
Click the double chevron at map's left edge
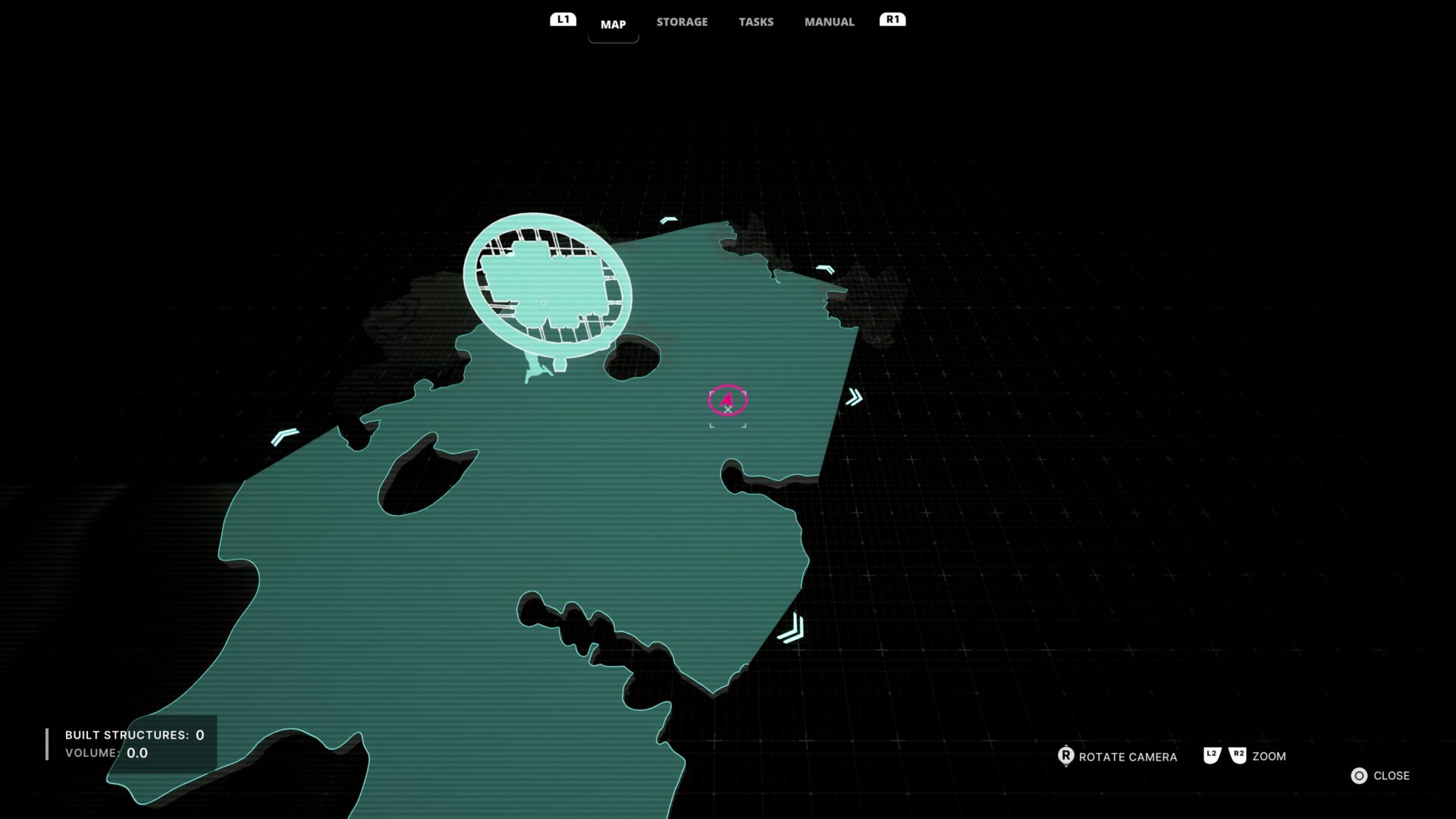285,436
